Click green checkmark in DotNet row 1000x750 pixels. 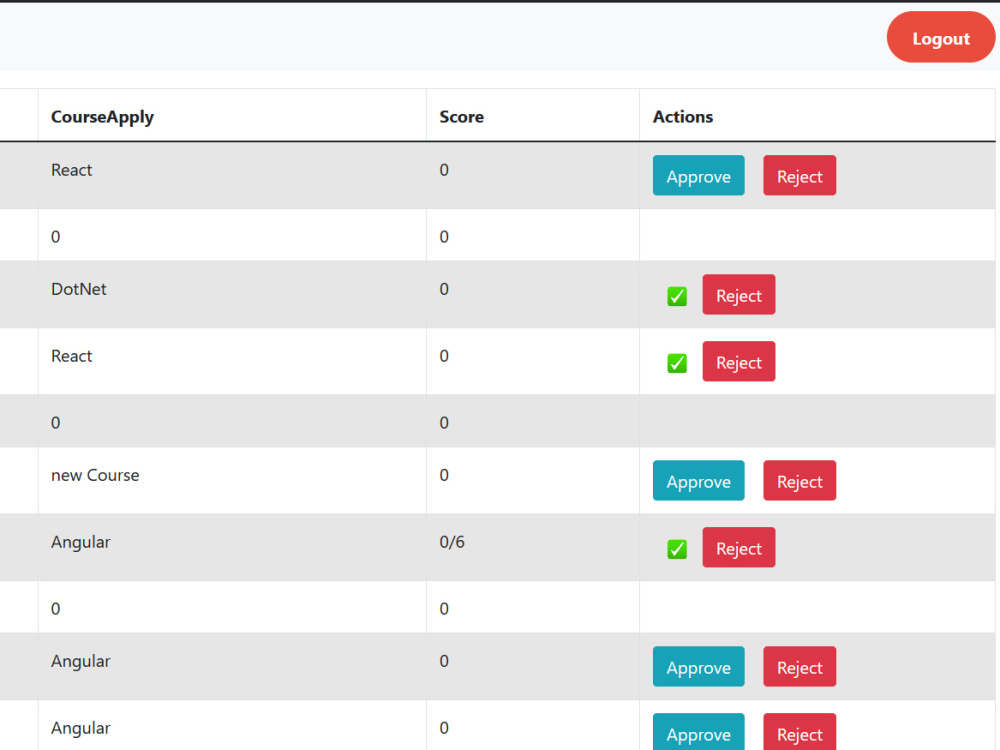click(x=677, y=296)
